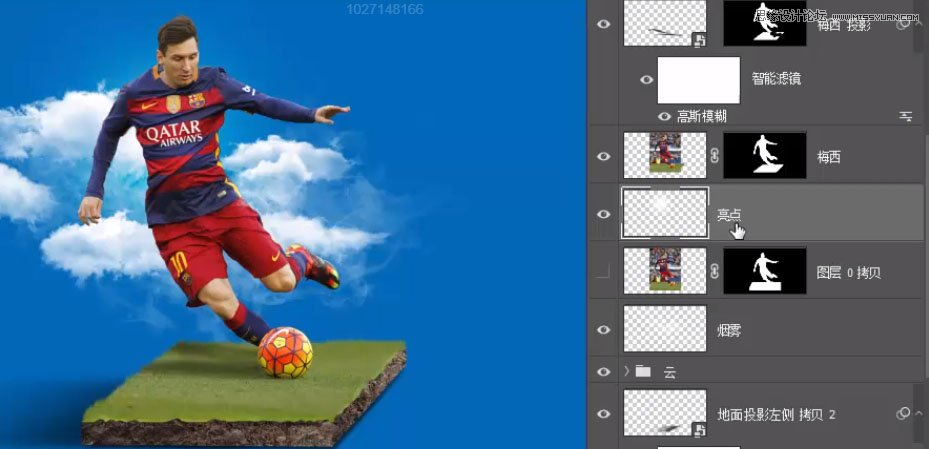Screen dimensions: 929x449
Task: Click the link icon on 图层 0 拷贝 layer
Action: [715, 272]
